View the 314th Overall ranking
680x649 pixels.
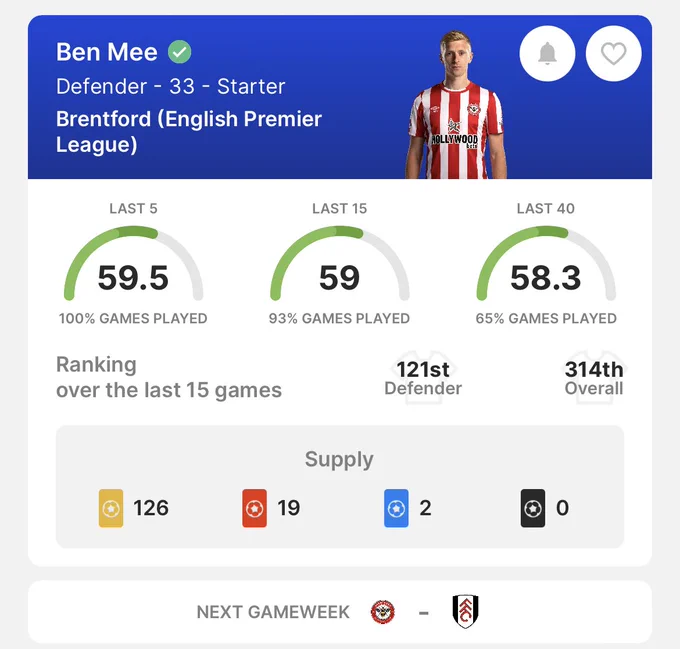(594, 378)
